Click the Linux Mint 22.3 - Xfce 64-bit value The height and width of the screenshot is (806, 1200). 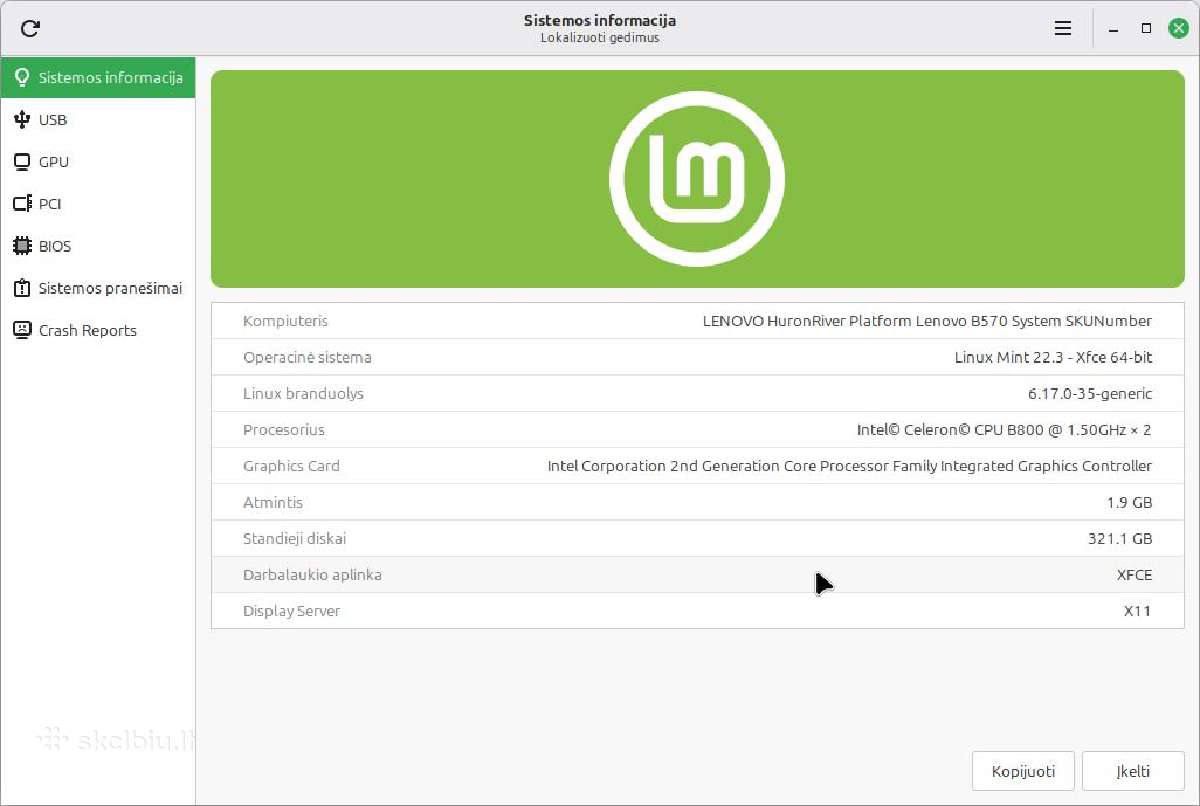coord(1053,357)
